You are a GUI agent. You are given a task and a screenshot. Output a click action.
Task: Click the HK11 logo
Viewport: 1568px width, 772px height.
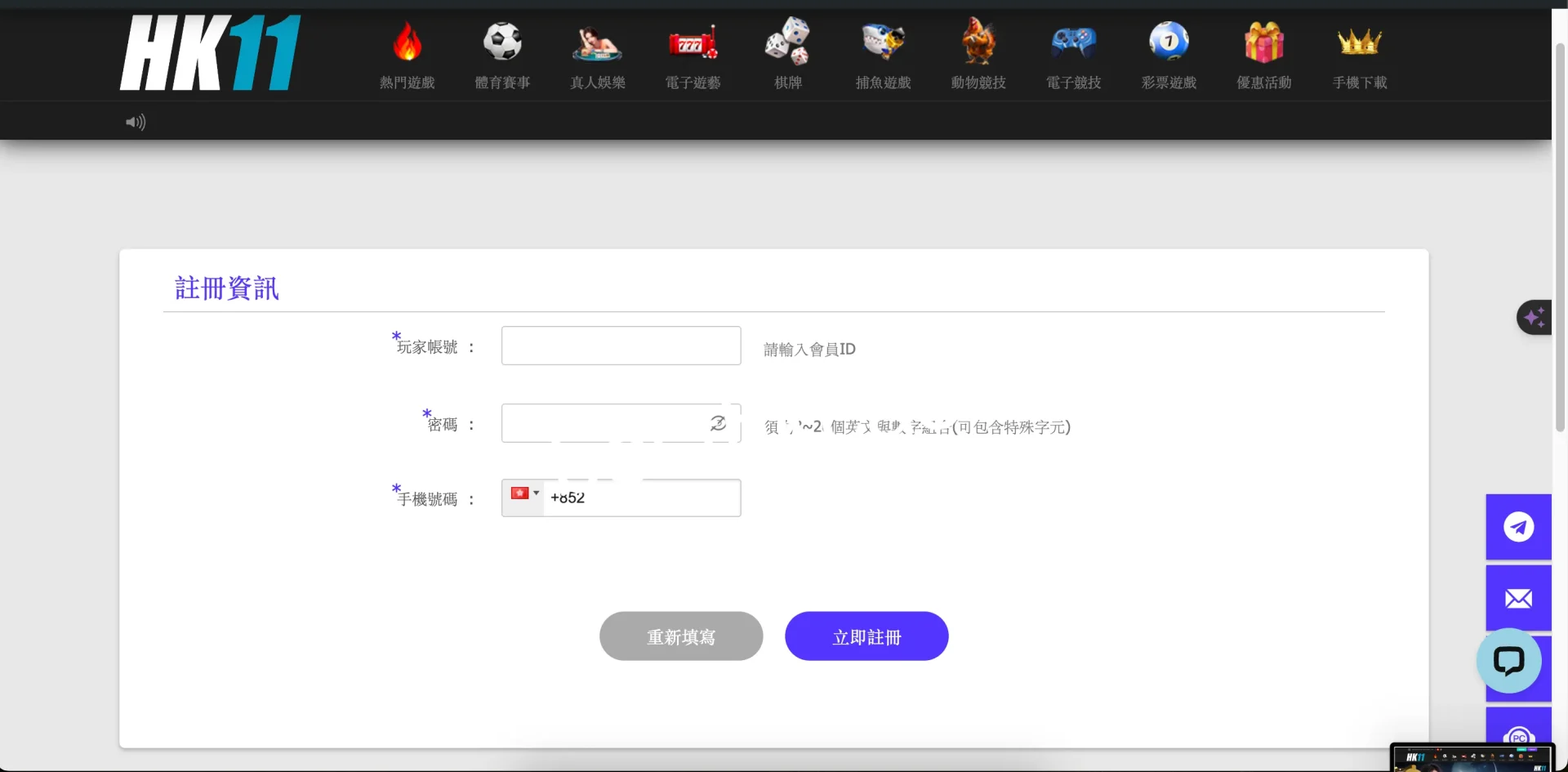click(210, 52)
